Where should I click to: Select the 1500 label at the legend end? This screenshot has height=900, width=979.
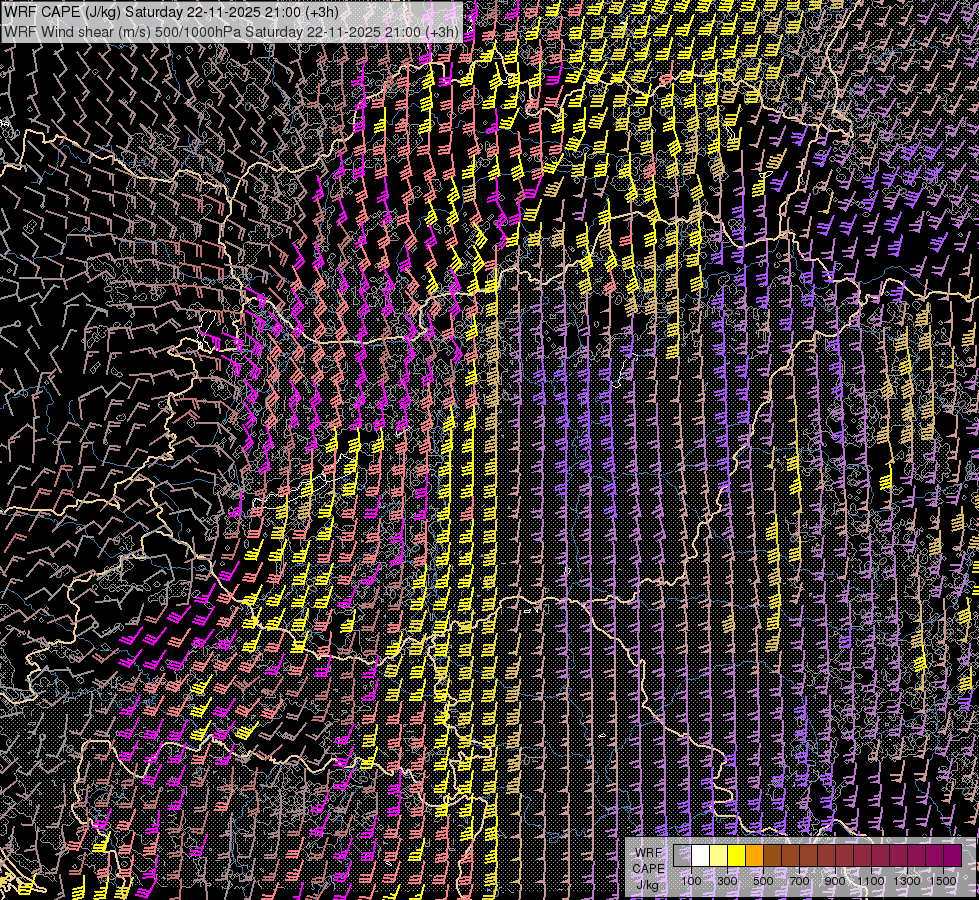943,881
